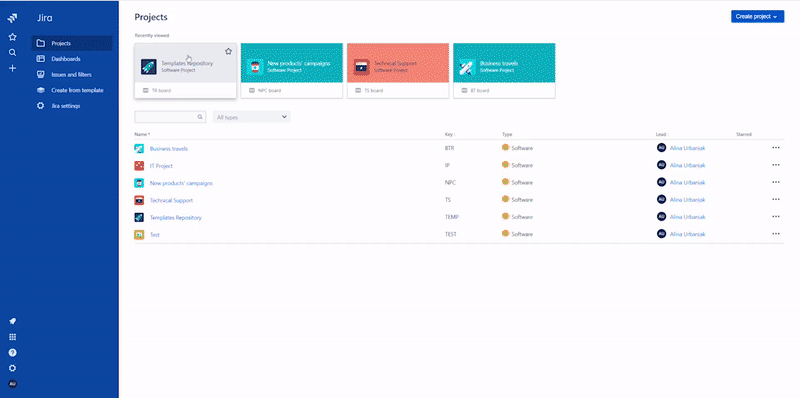Viewport: 800px width, 398px height.
Task: Open Templates Repository link in list
Action: click(176, 218)
